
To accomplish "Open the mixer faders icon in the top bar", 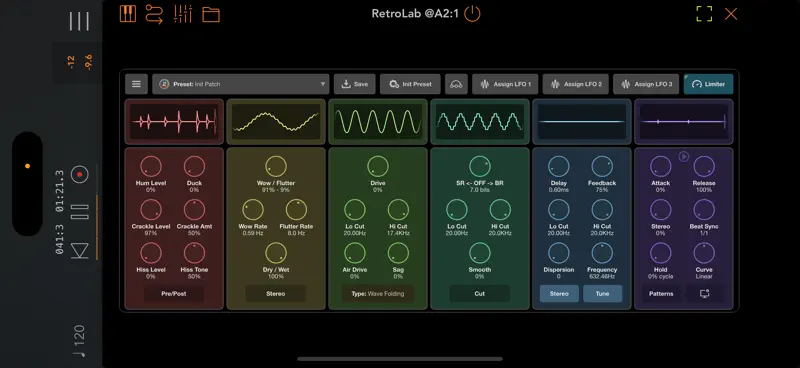I will [x=183, y=14].
